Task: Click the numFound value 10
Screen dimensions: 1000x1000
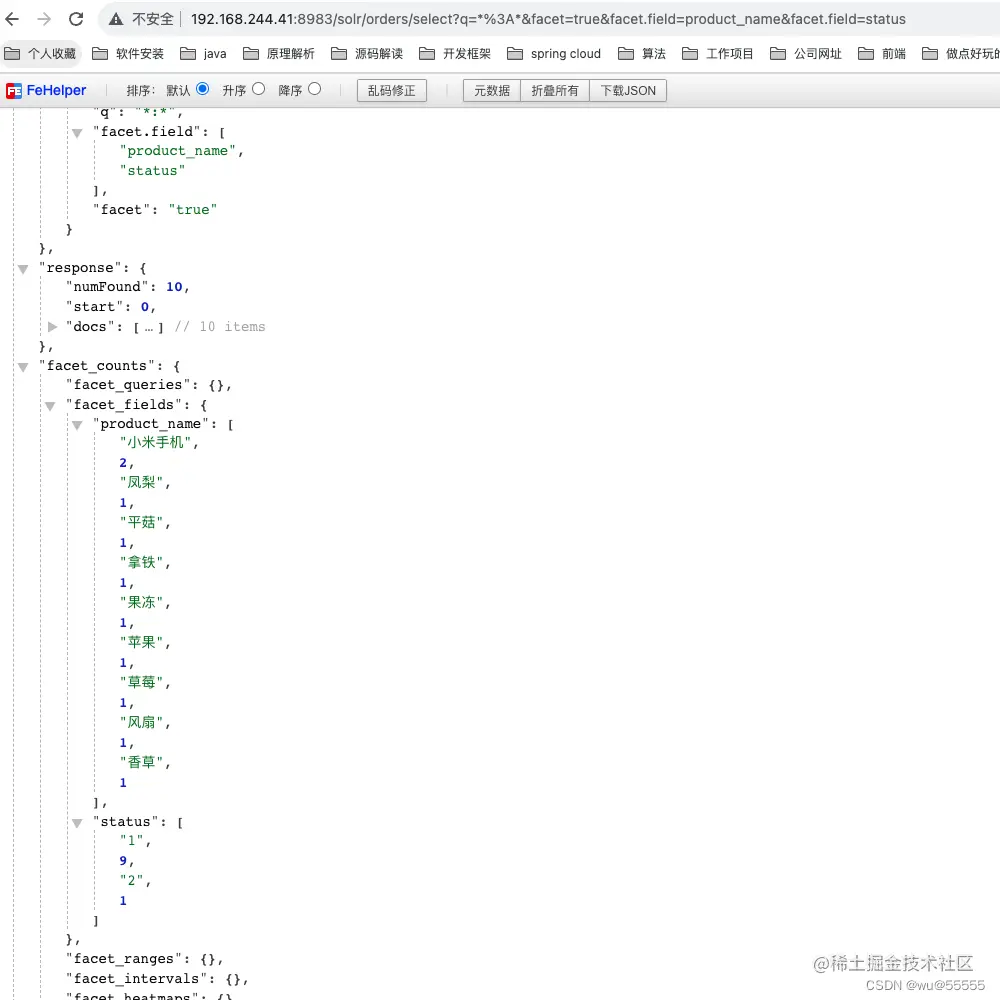Action: (174, 287)
